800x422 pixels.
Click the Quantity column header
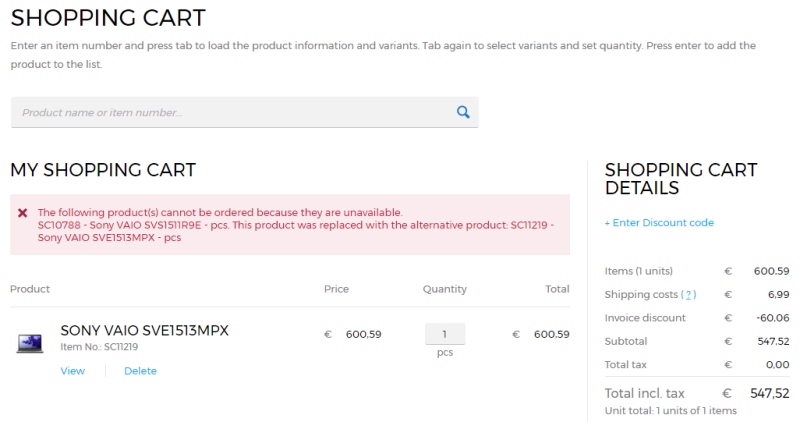(x=444, y=289)
